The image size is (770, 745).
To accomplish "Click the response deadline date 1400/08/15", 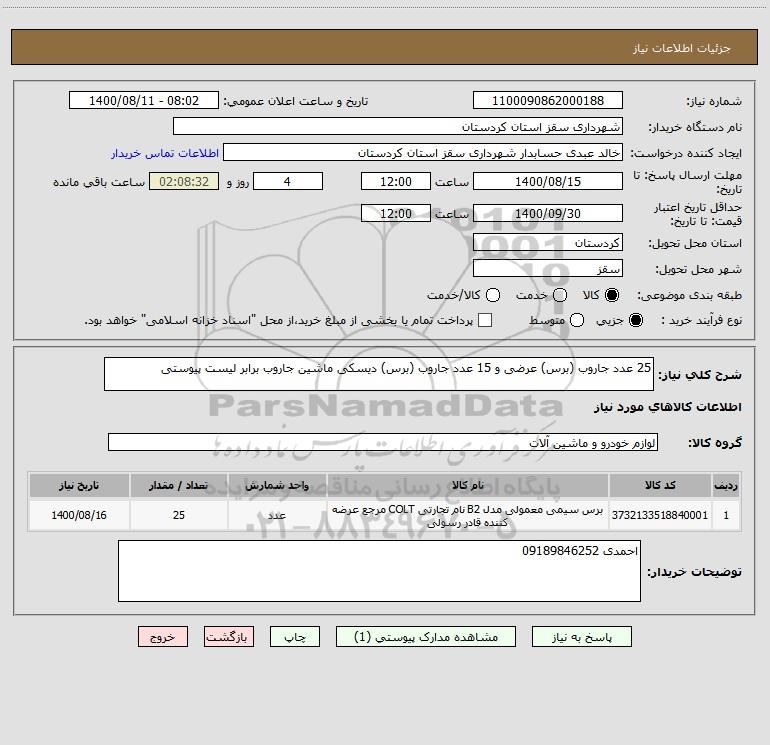I will click(548, 181).
